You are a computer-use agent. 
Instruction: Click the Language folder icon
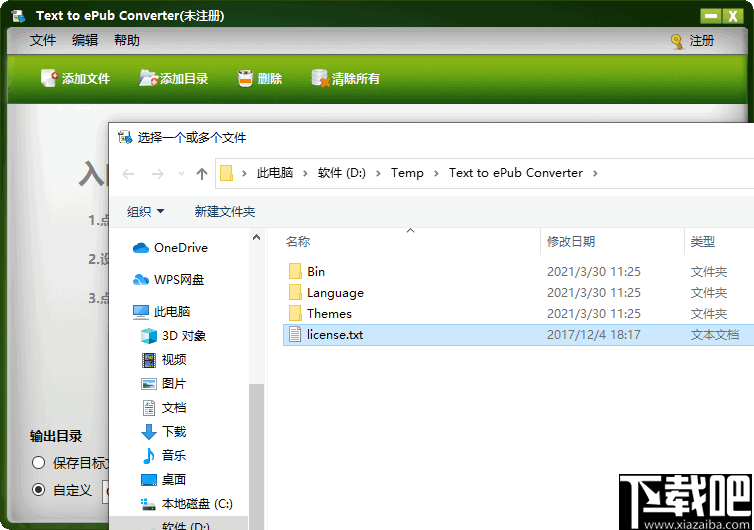(x=295, y=292)
